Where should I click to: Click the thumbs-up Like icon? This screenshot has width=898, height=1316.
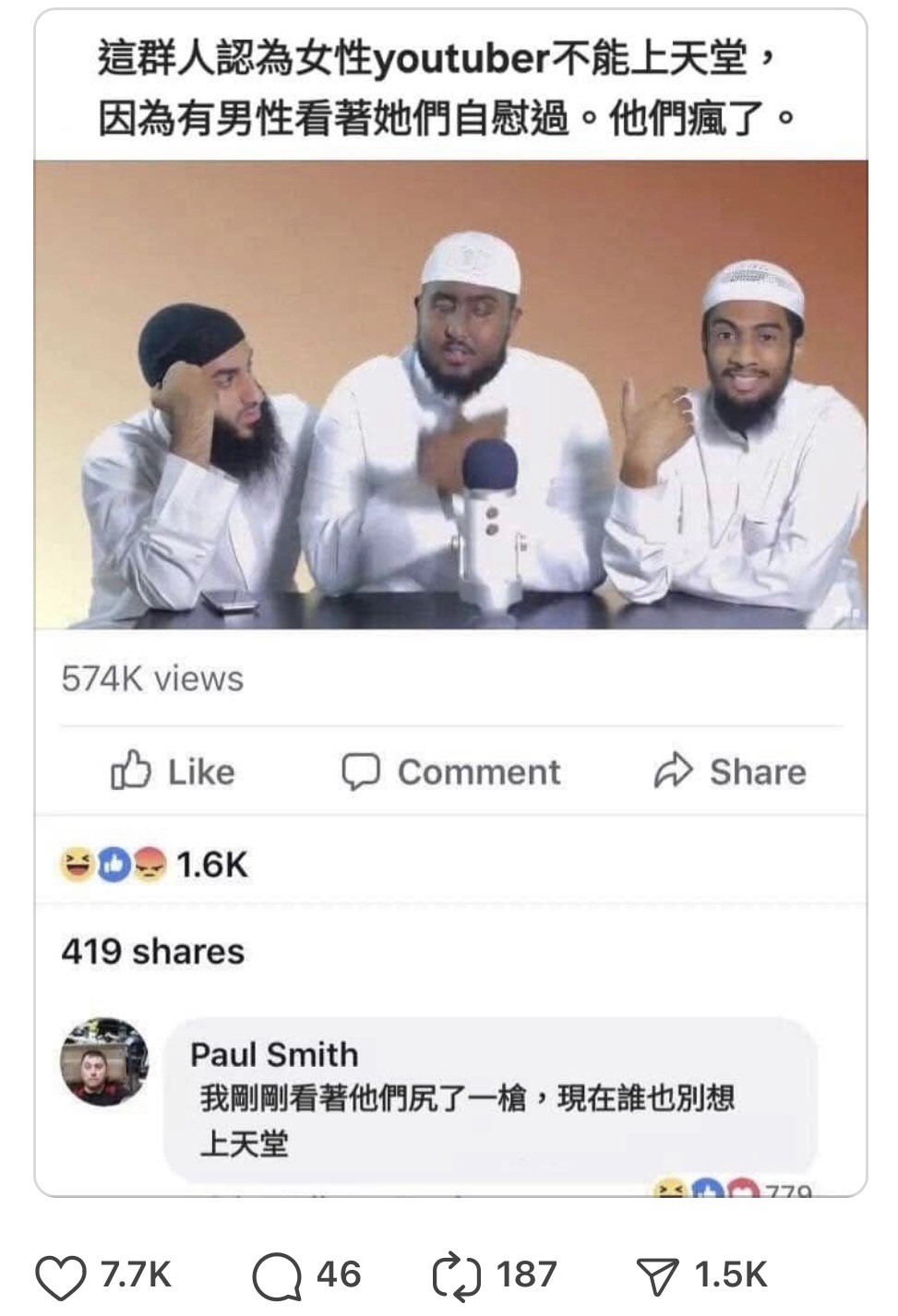(x=130, y=772)
